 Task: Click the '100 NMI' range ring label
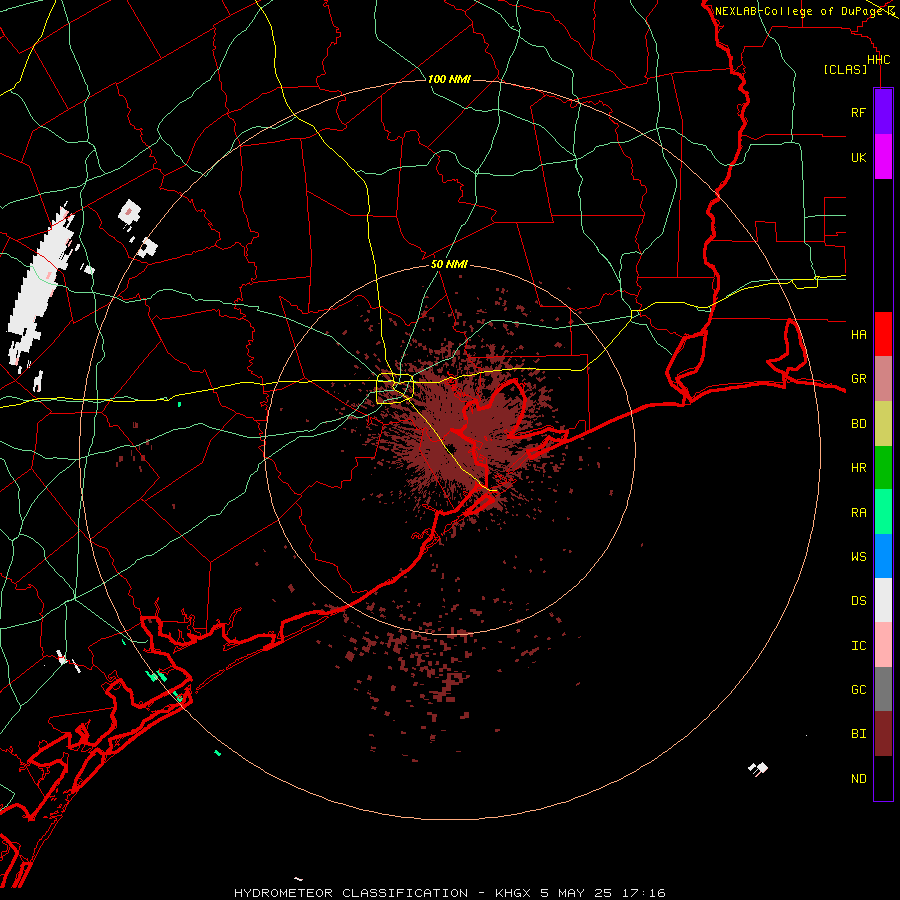pyautogui.click(x=449, y=79)
